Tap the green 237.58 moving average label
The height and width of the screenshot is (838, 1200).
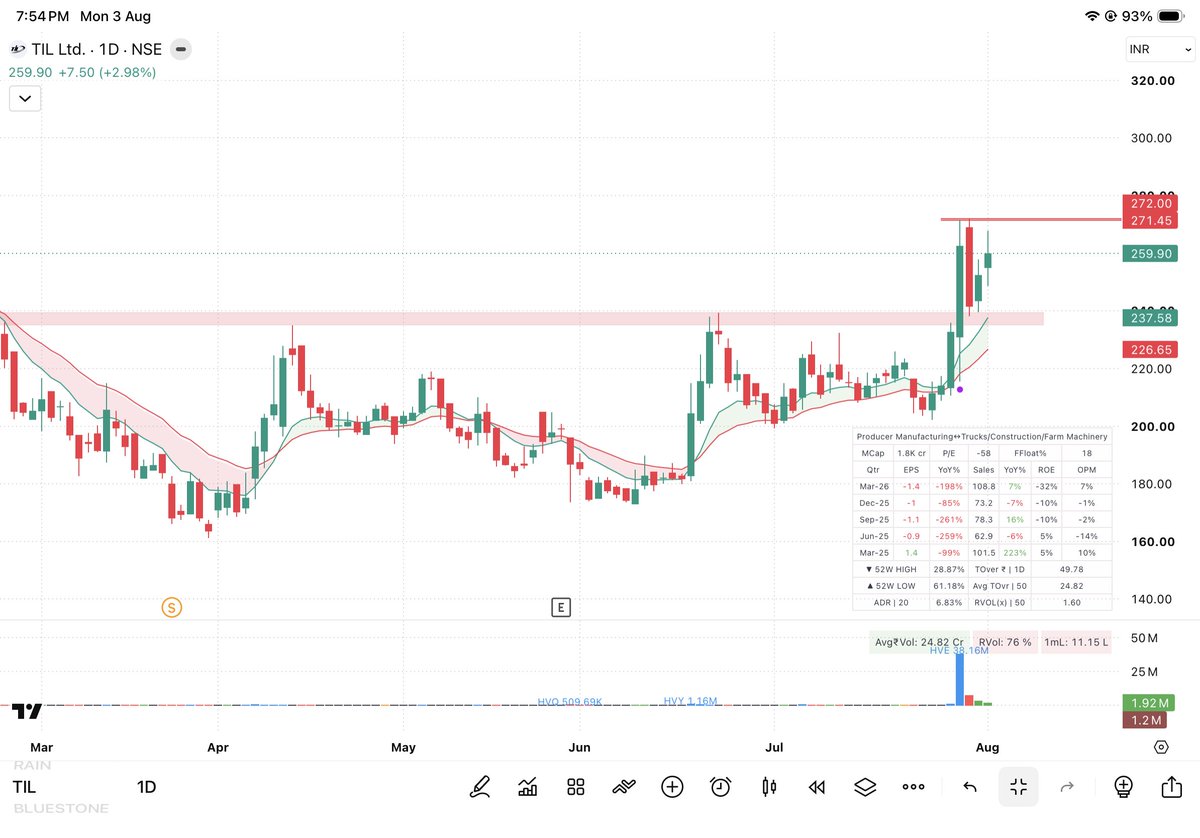1151,318
